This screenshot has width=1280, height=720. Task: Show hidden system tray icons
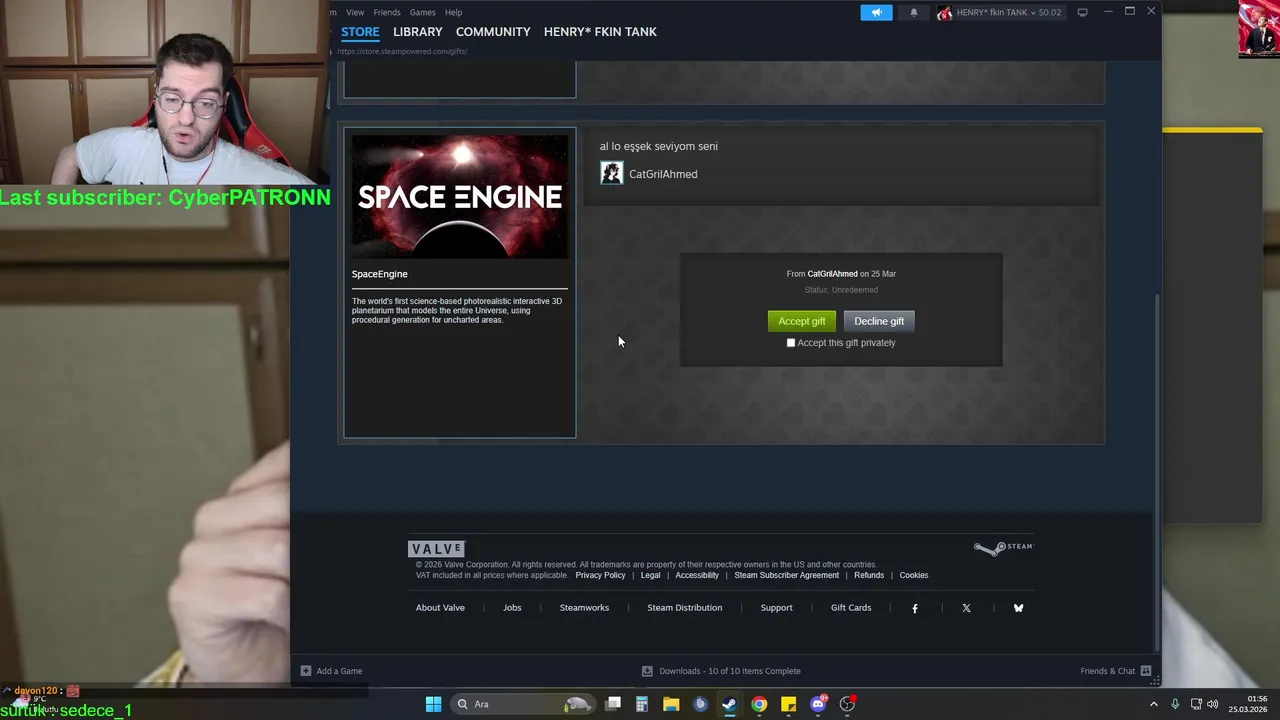point(1153,704)
